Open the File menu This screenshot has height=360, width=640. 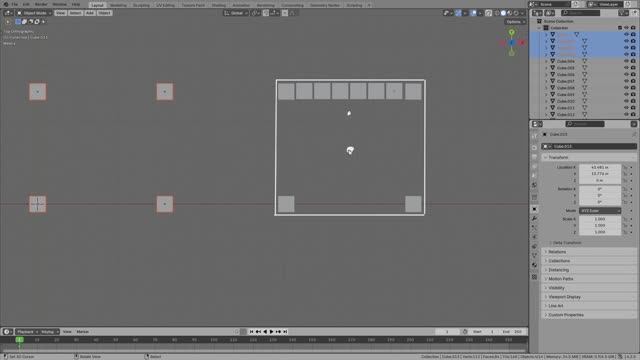15,4
